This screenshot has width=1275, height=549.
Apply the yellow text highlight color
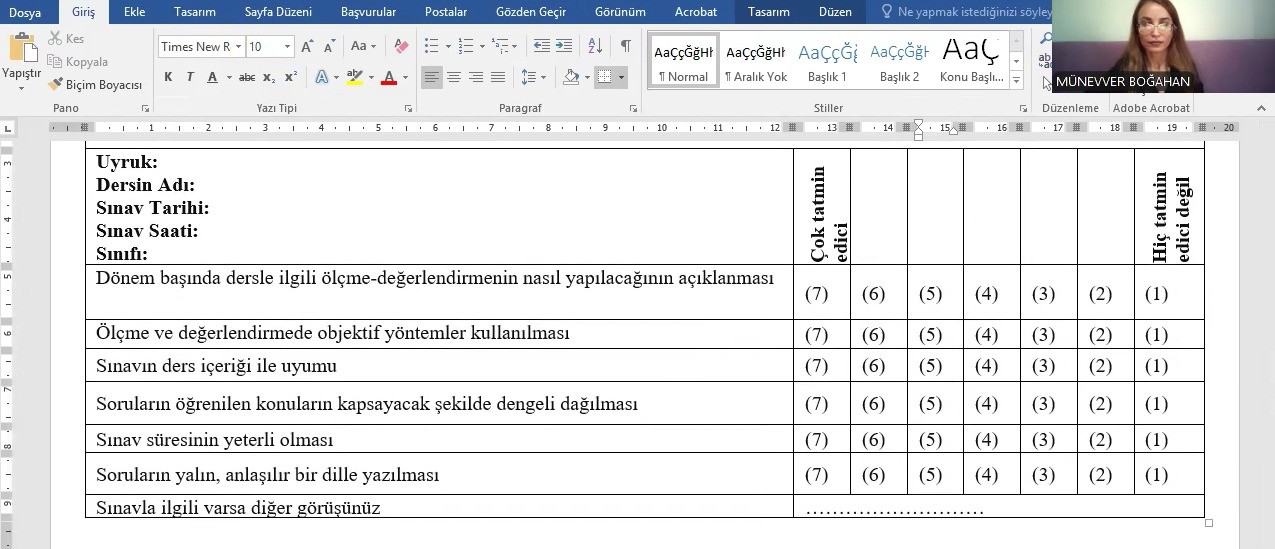point(353,77)
